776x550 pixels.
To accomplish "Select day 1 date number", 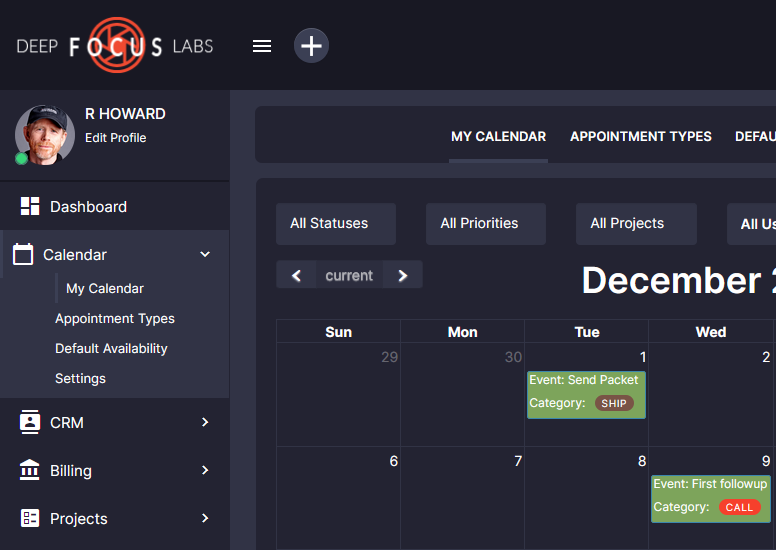I will click(x=643, y=357).
